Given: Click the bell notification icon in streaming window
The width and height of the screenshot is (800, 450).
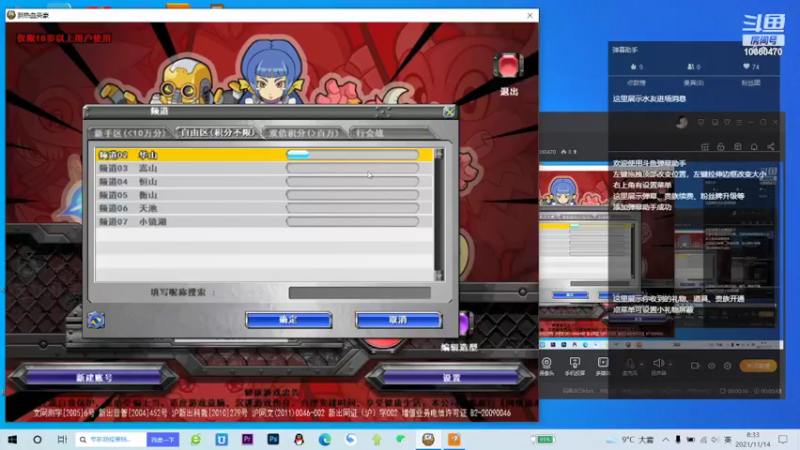Looking at the screenshot, I should coord(754,147).
